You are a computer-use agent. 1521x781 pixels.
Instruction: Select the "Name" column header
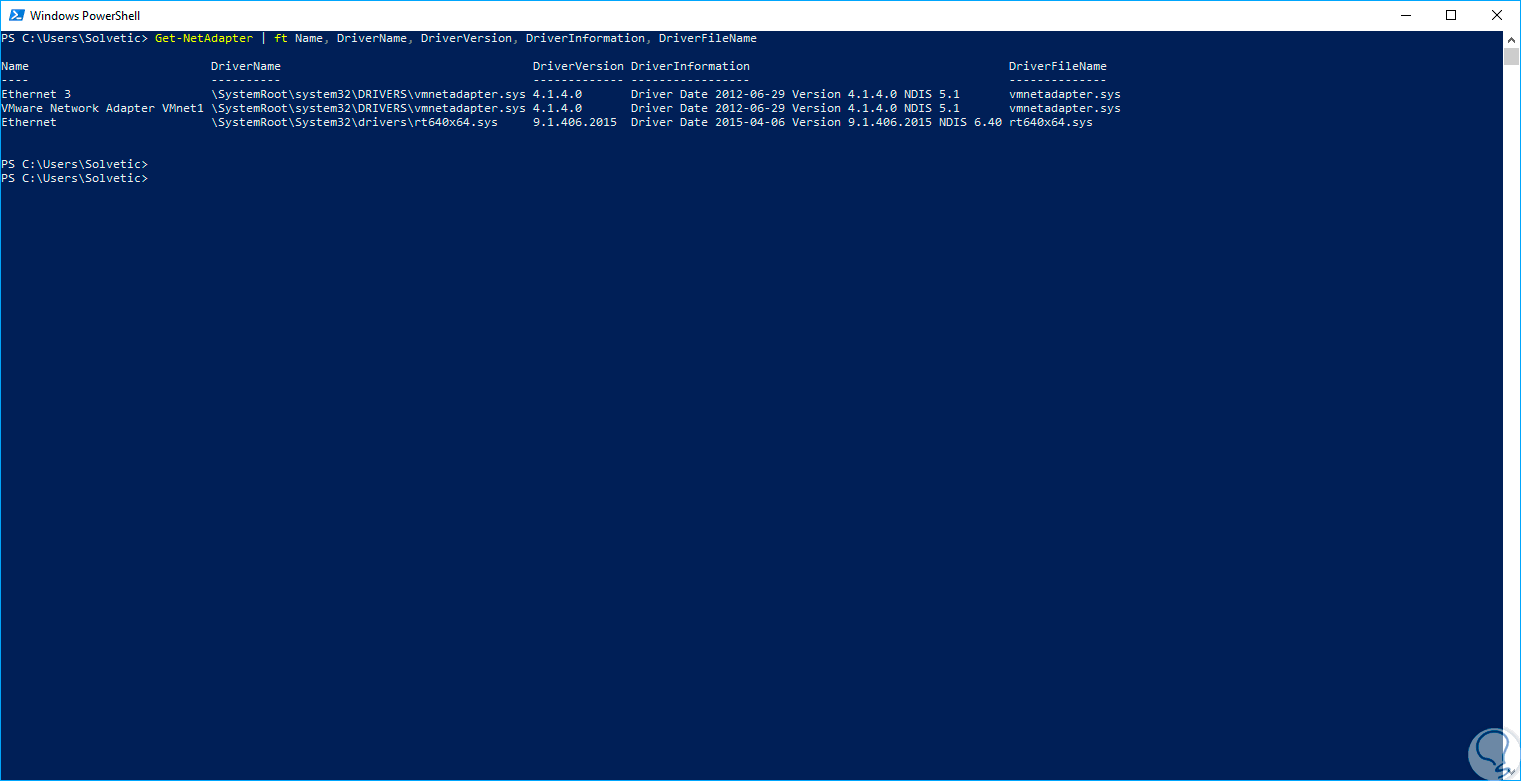point(15,66)
